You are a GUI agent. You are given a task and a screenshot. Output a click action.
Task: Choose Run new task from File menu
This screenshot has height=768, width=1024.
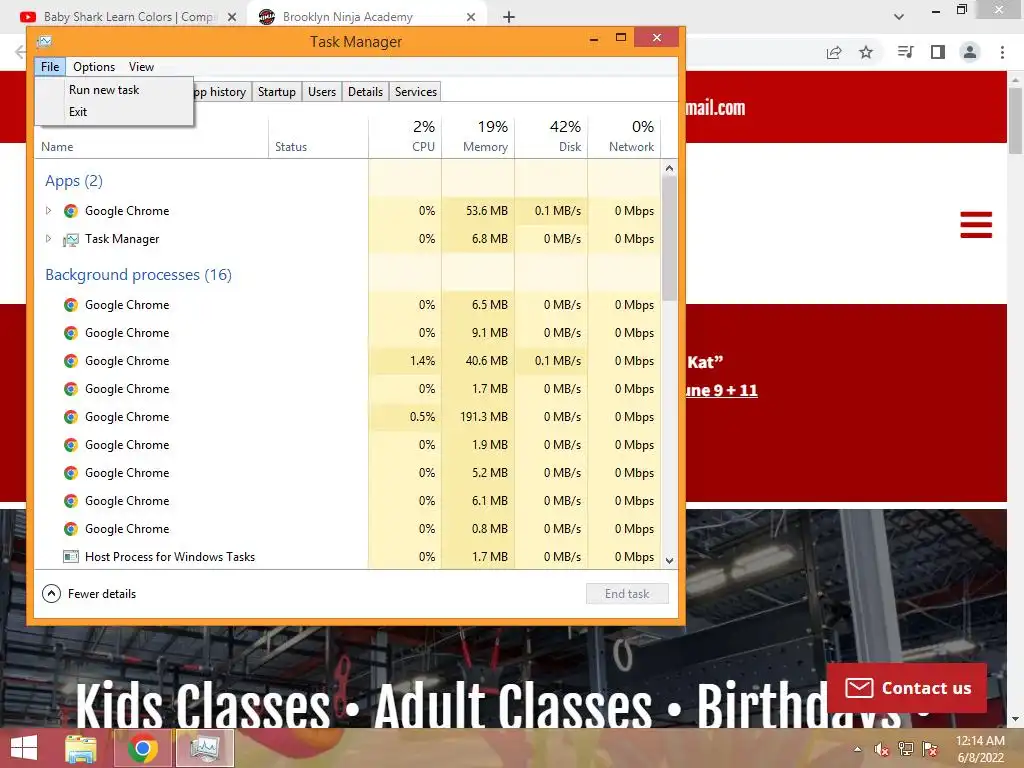tap(104, 90)
